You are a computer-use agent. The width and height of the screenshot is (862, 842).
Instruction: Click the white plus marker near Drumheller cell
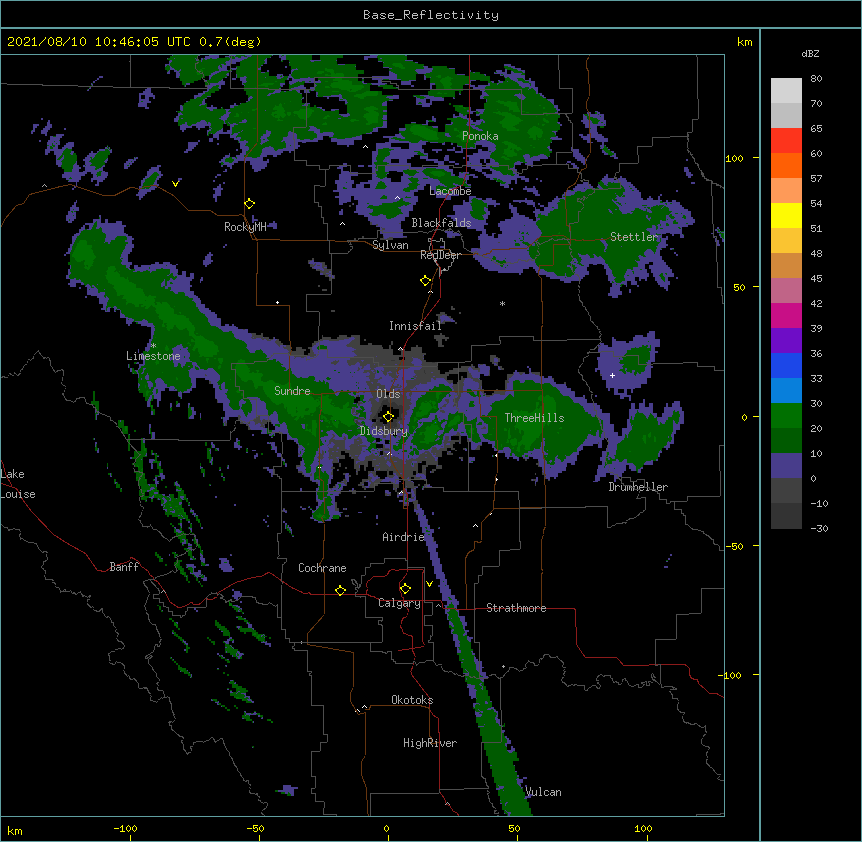pos(612,375)
